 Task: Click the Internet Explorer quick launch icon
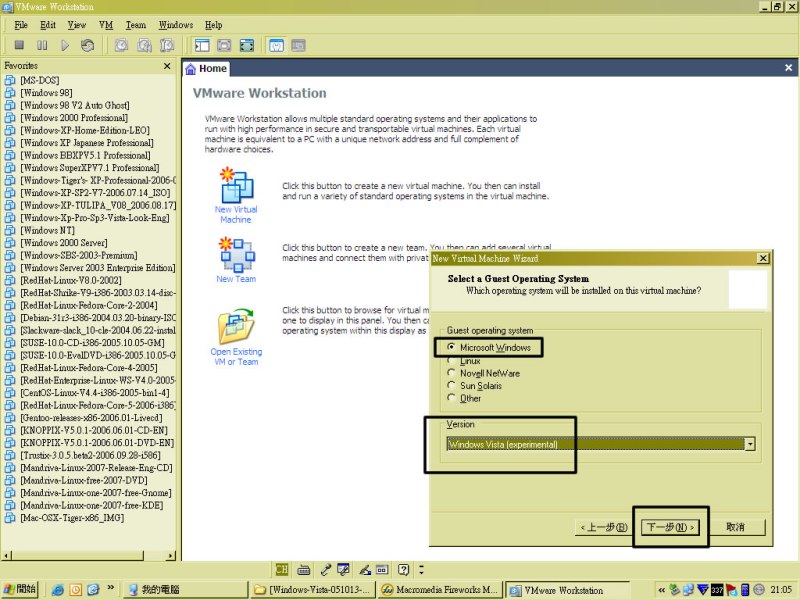click(58, 590)
